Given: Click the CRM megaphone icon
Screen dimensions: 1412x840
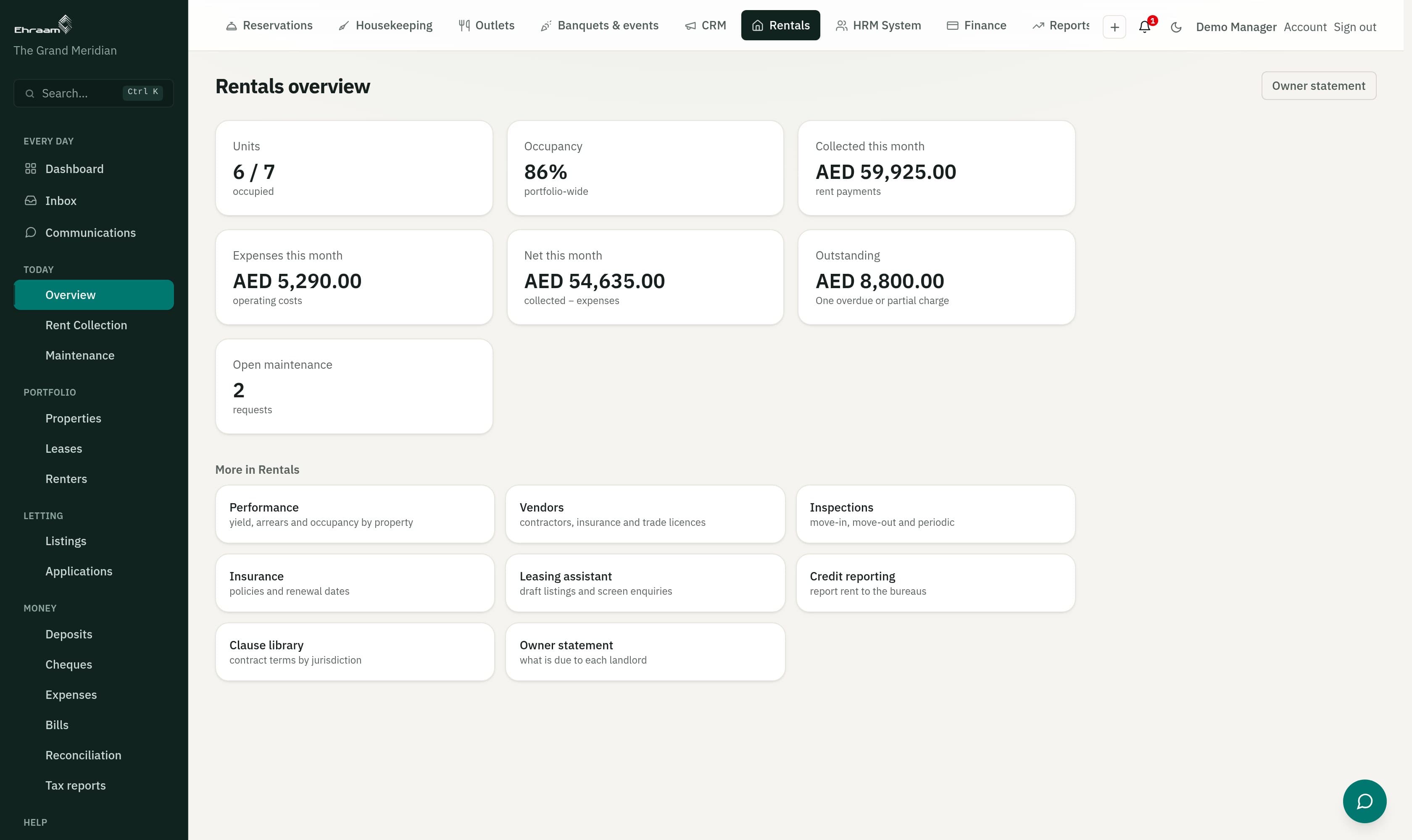Looking at the screenshot, I should (690, 26).
